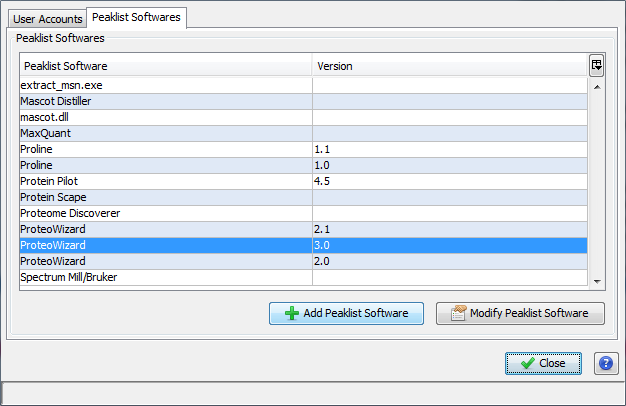This screenshot has height=406, width=626.
Task: Select the Proline version 1.0 row
Action: point(303,165)
